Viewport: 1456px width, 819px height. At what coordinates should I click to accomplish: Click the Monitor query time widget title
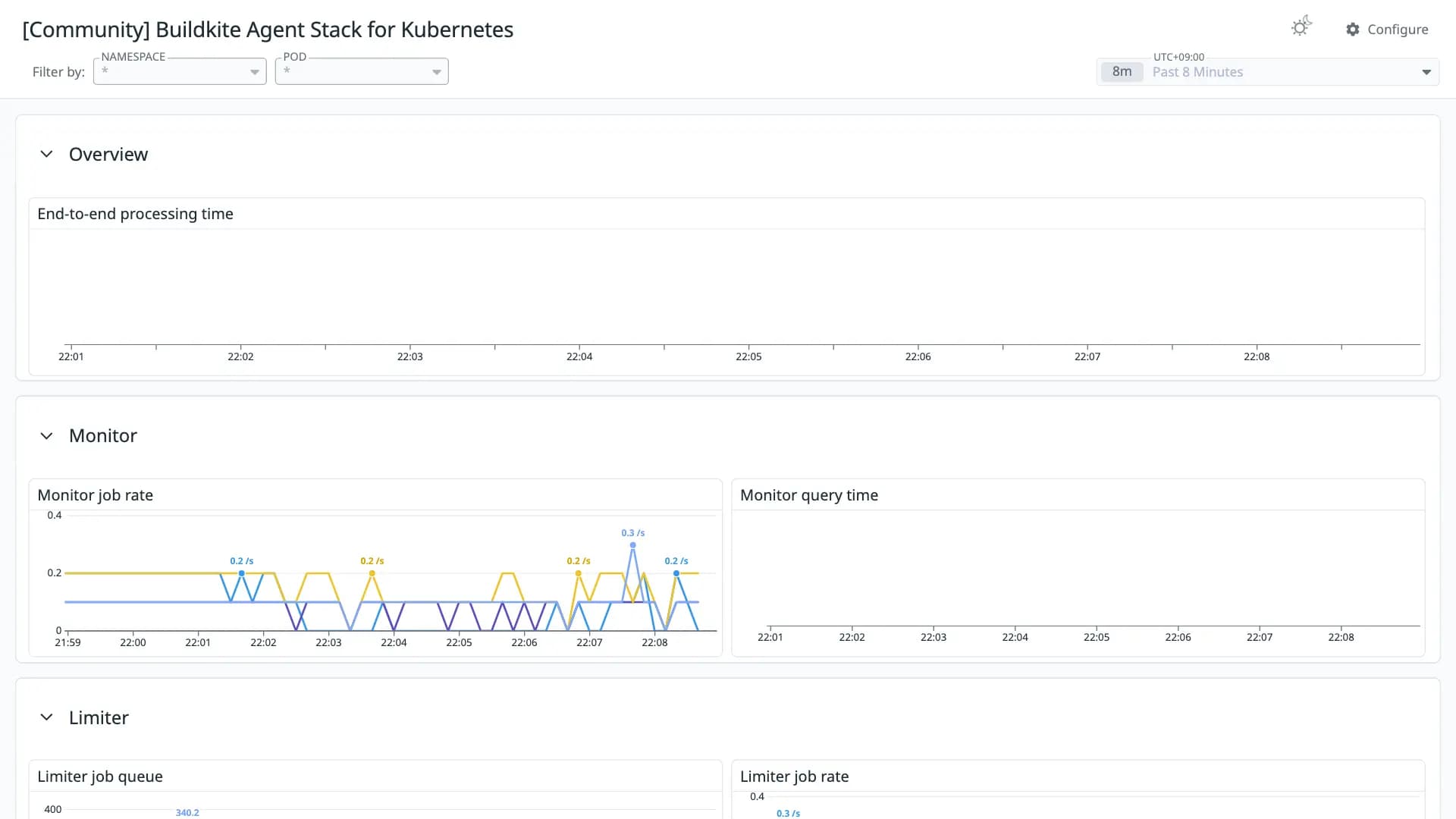tap(809, 495)
